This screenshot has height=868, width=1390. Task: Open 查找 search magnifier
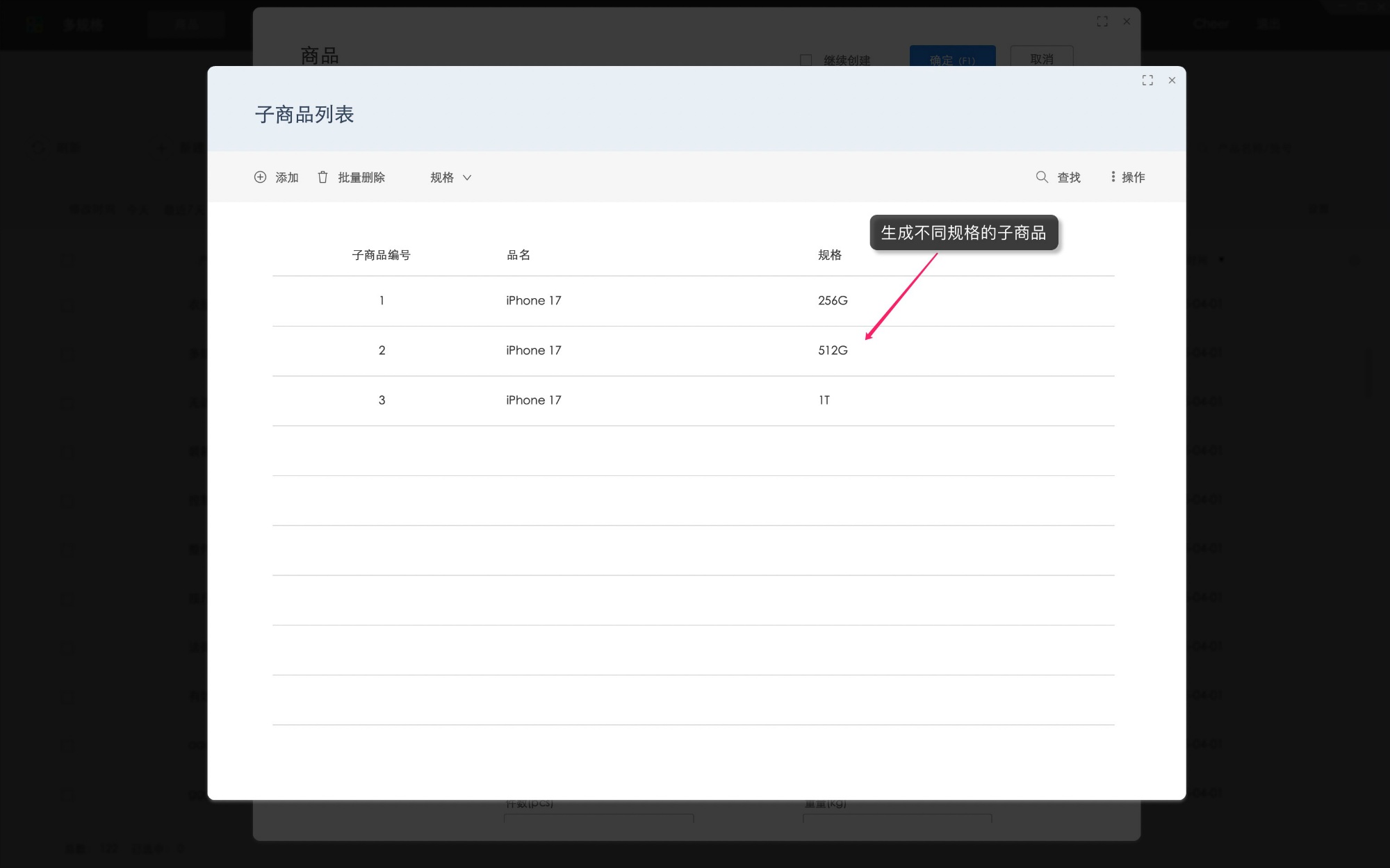[x=1042, y=177]
